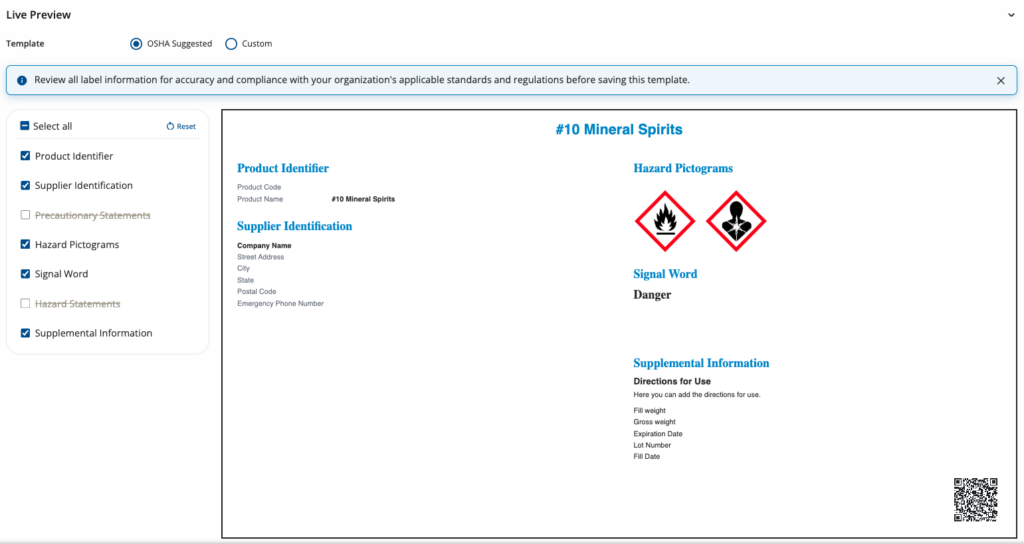Click the Product Name field label
The width and height of the screenshot is (1024, 544).
point(260,199)
